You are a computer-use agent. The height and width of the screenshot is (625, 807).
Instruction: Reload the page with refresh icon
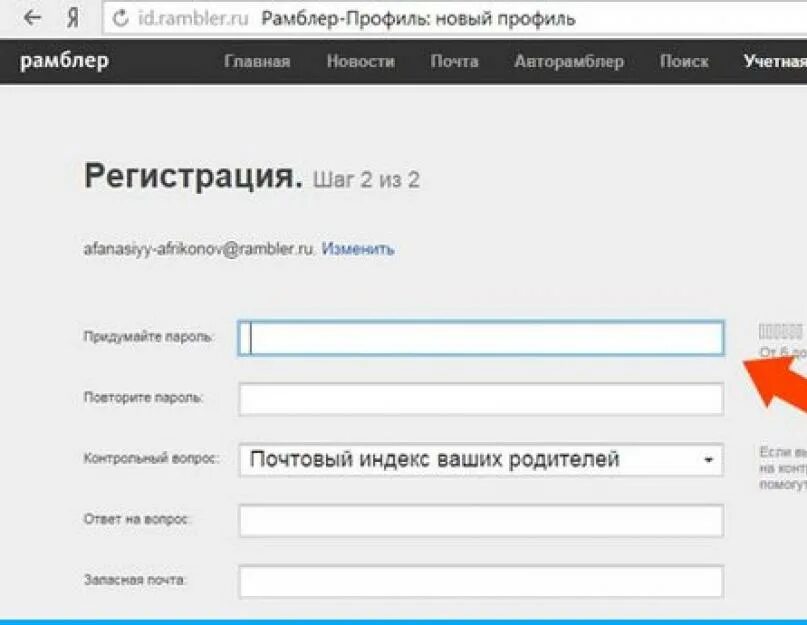120,19
